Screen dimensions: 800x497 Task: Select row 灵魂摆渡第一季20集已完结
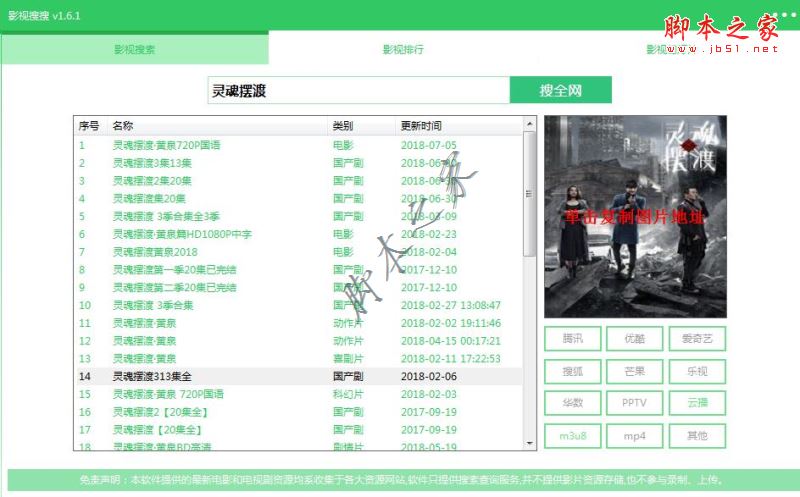[x=298, y=269]
